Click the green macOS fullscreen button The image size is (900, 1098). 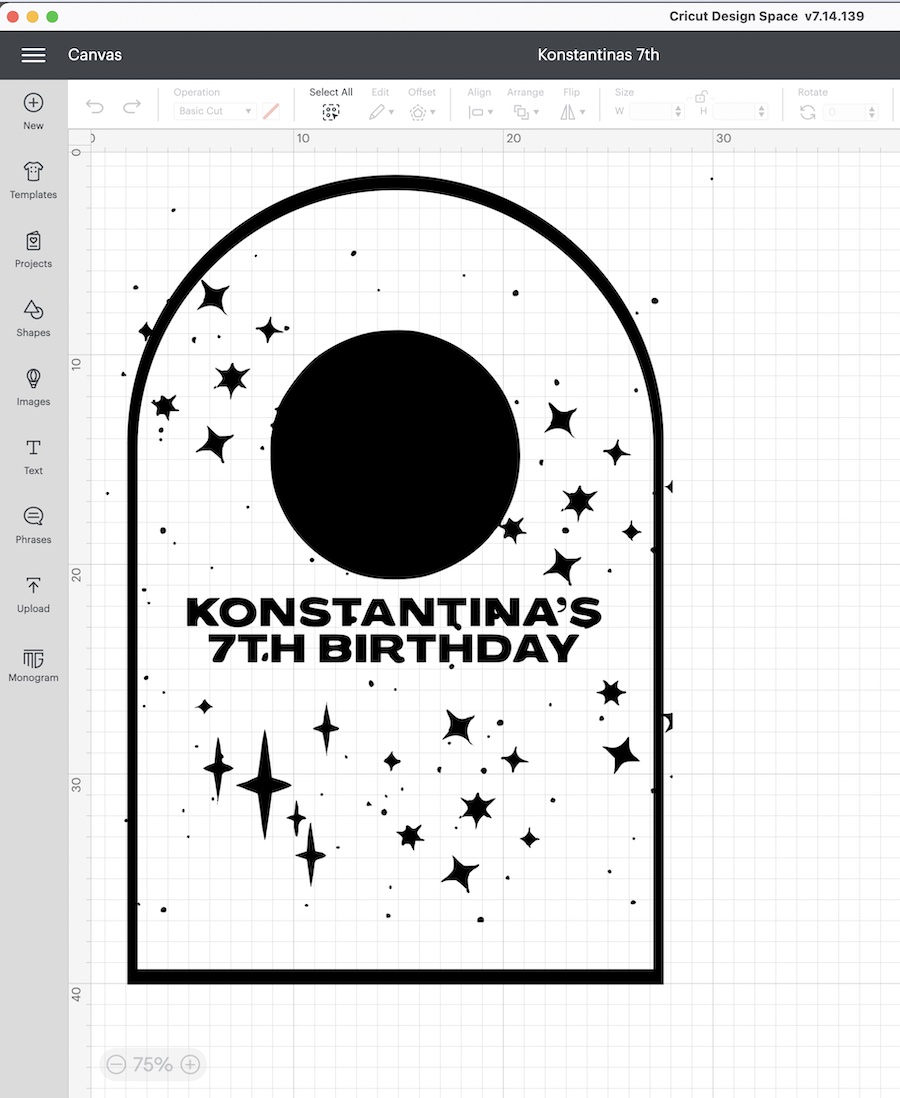(x=52, y=16)
